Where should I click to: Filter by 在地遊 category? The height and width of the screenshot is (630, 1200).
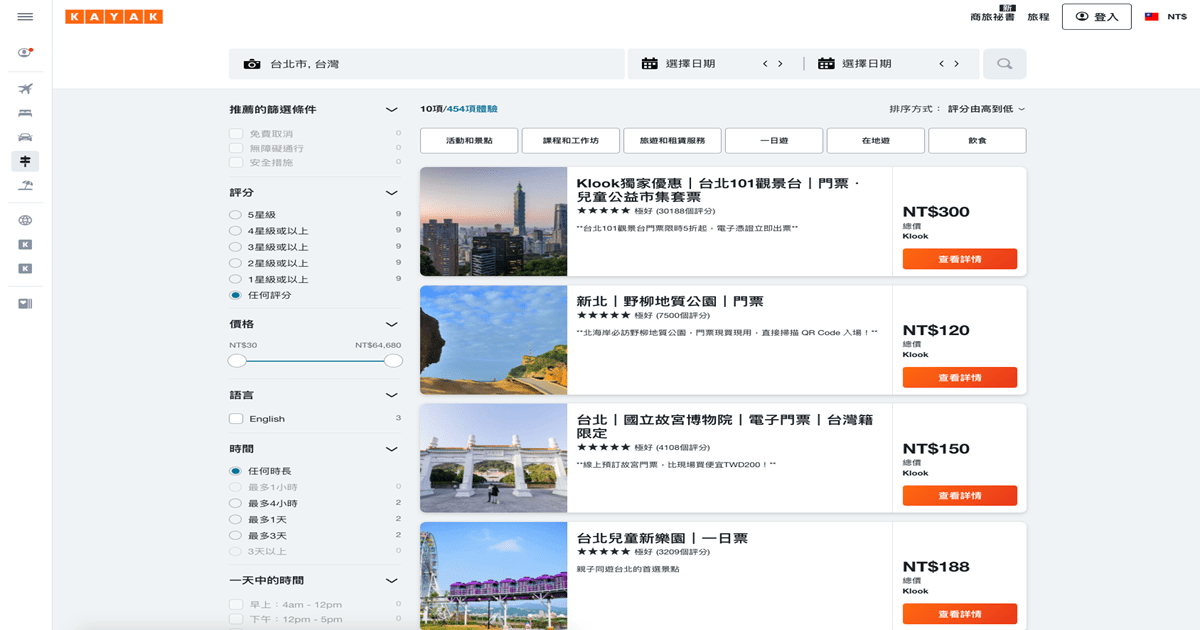coord(876,141)
